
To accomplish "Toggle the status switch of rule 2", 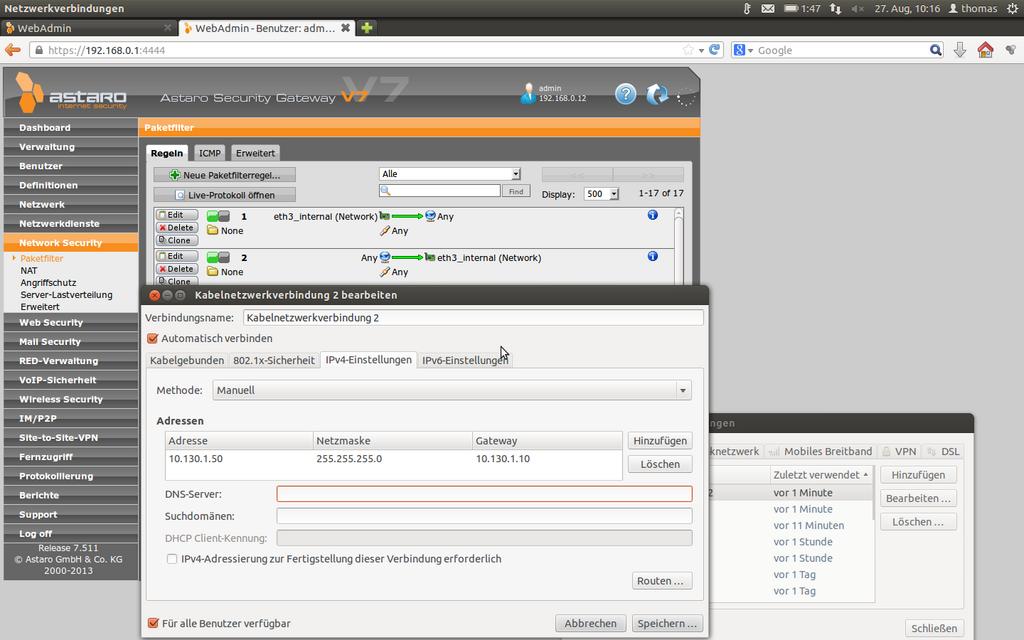I will (218, 257).
